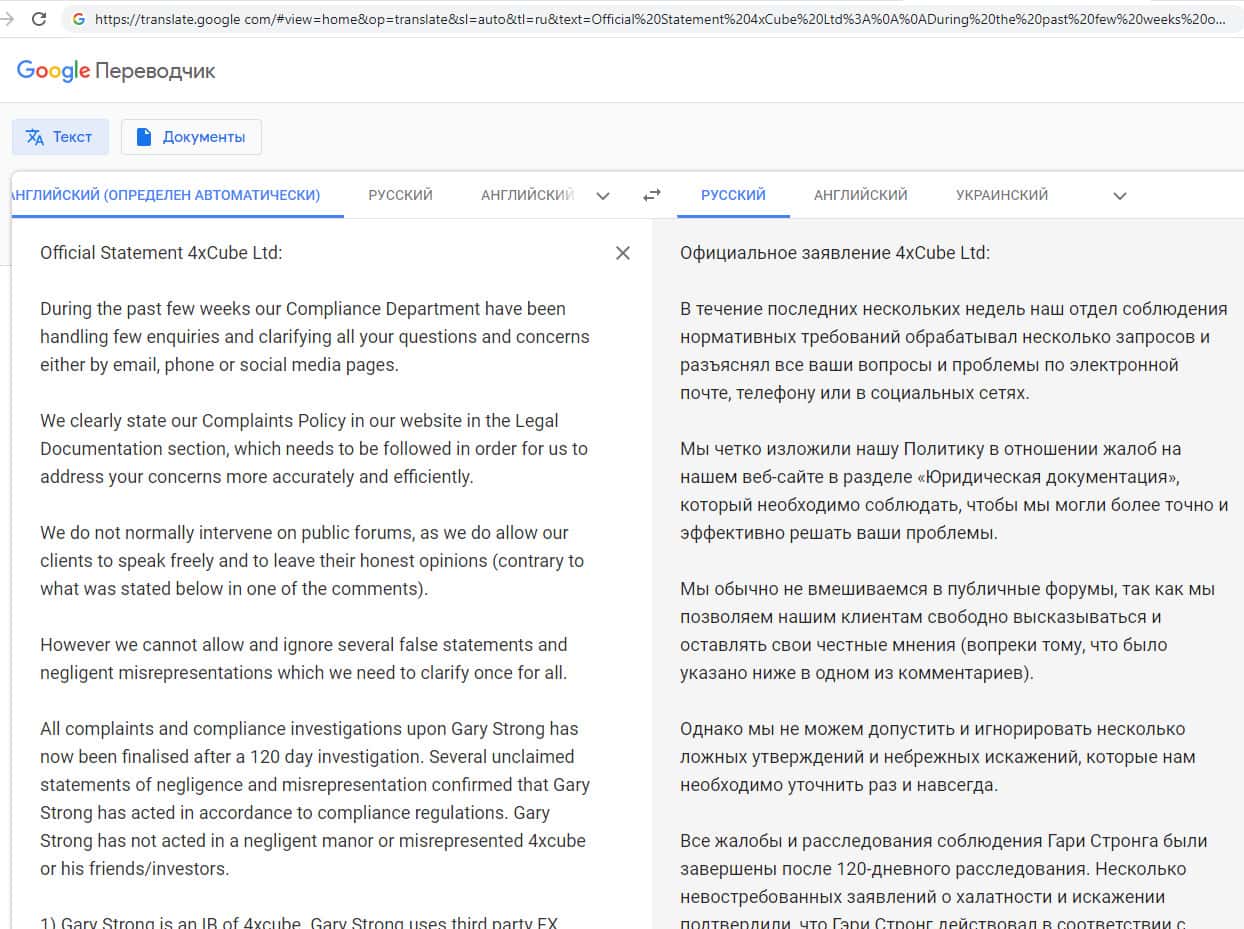The image size is (1244, 929).
Task: Select Русский as the target language
Action: point(733,195)
